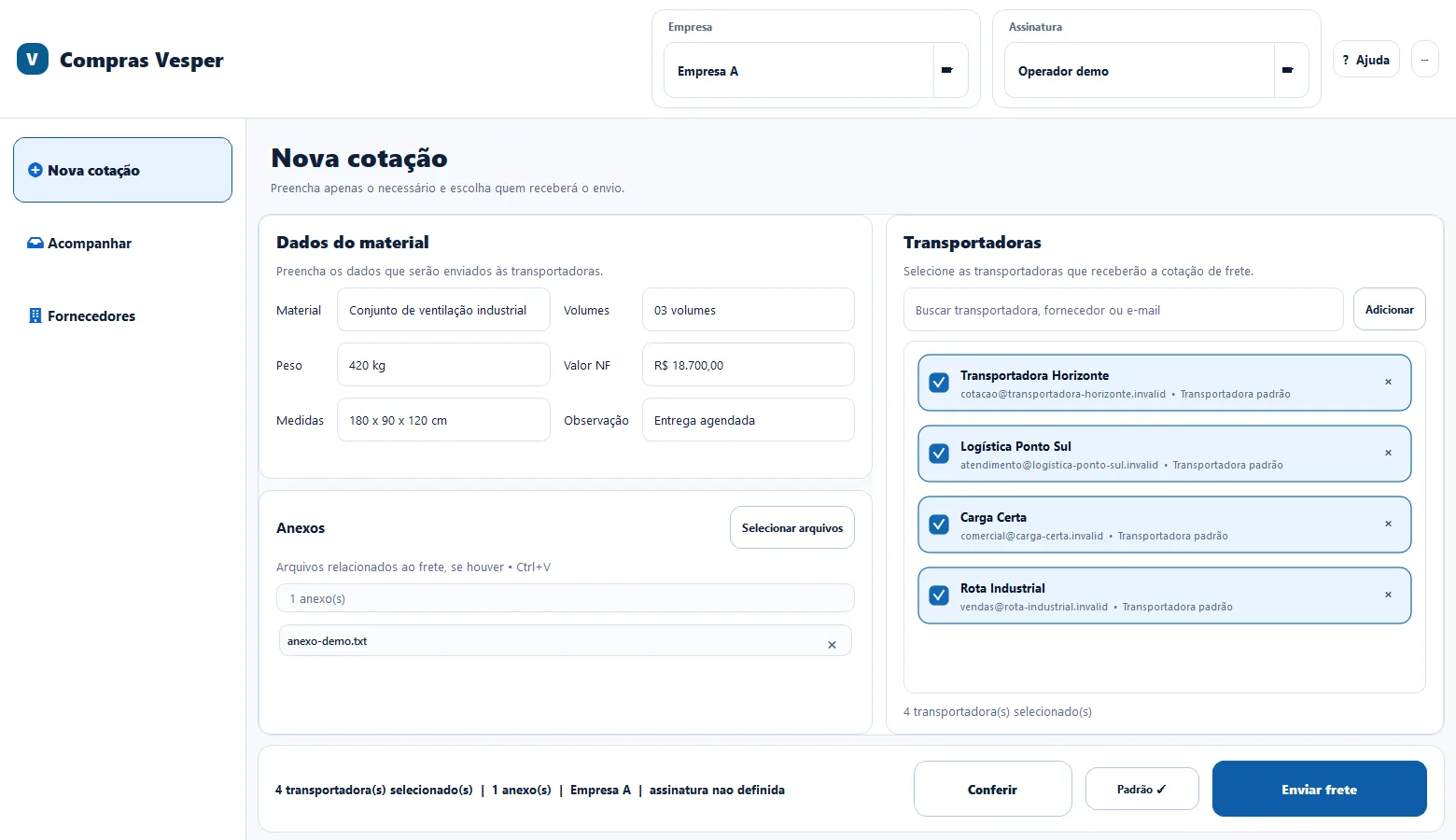Click the Adicionar button

[x=1390, y=309]
